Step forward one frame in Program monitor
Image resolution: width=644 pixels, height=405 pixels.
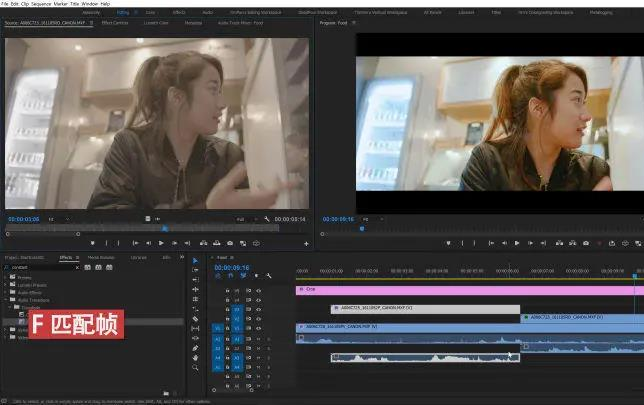pyautogui.click(x=530, y=243)
